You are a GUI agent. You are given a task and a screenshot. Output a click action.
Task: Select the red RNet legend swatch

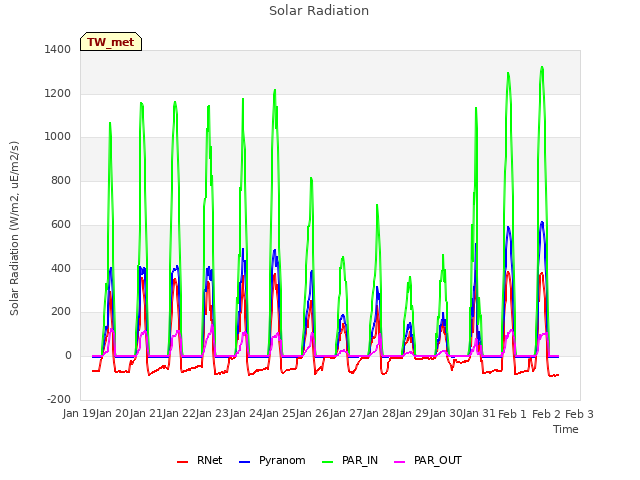pyautogui.click(x=182, y=462)
